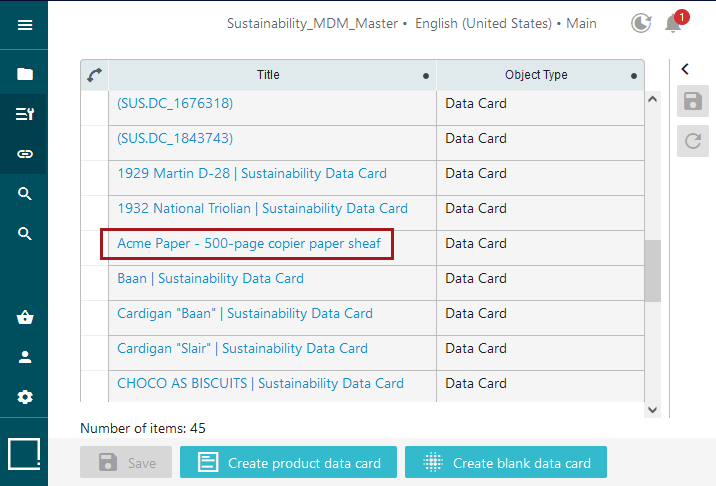716x486 pixels.
Task: Open the link icon in sidebar
Action: (x=25, y=154)
